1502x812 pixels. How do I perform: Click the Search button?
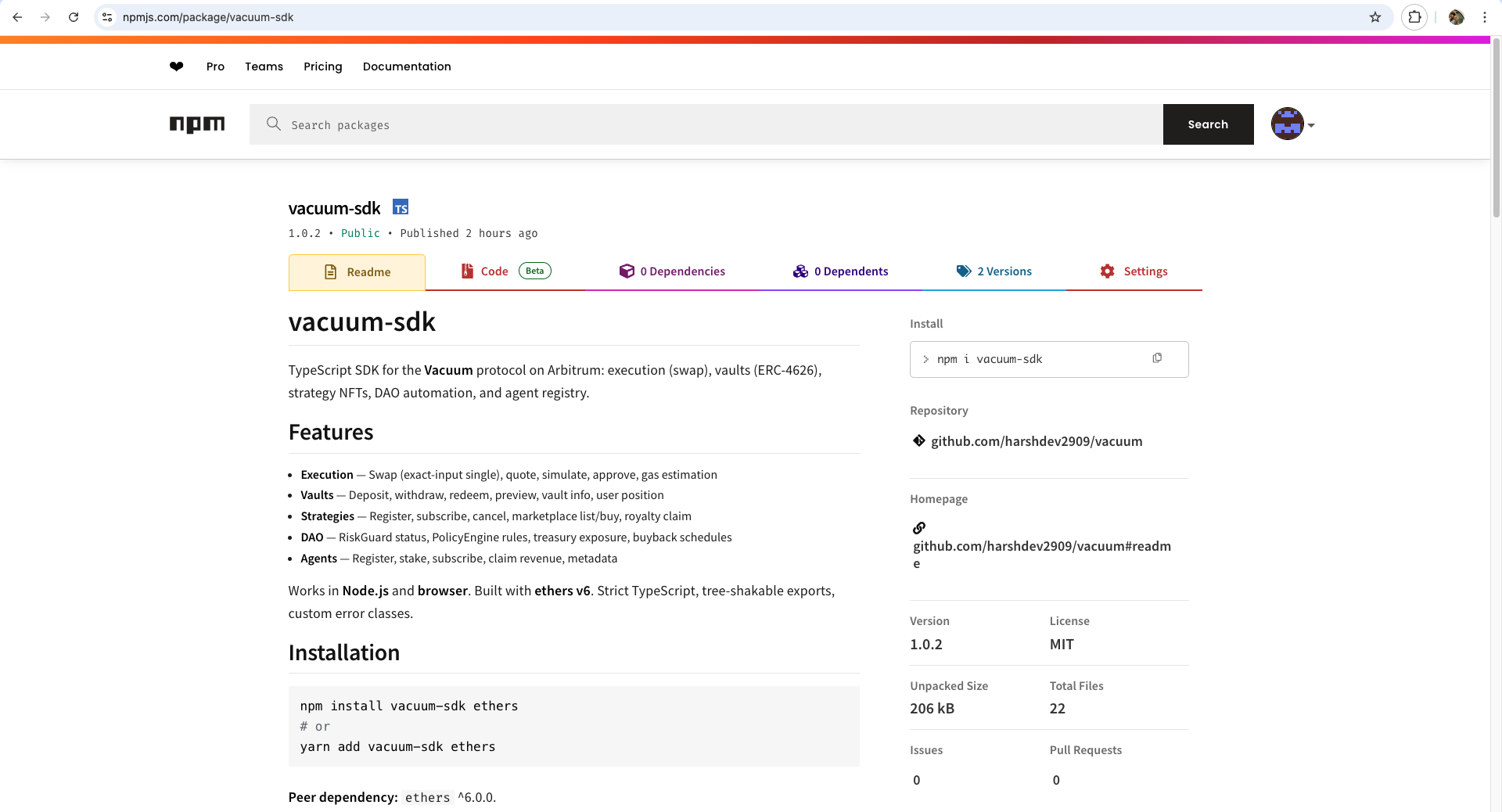tap(1208, 124)
